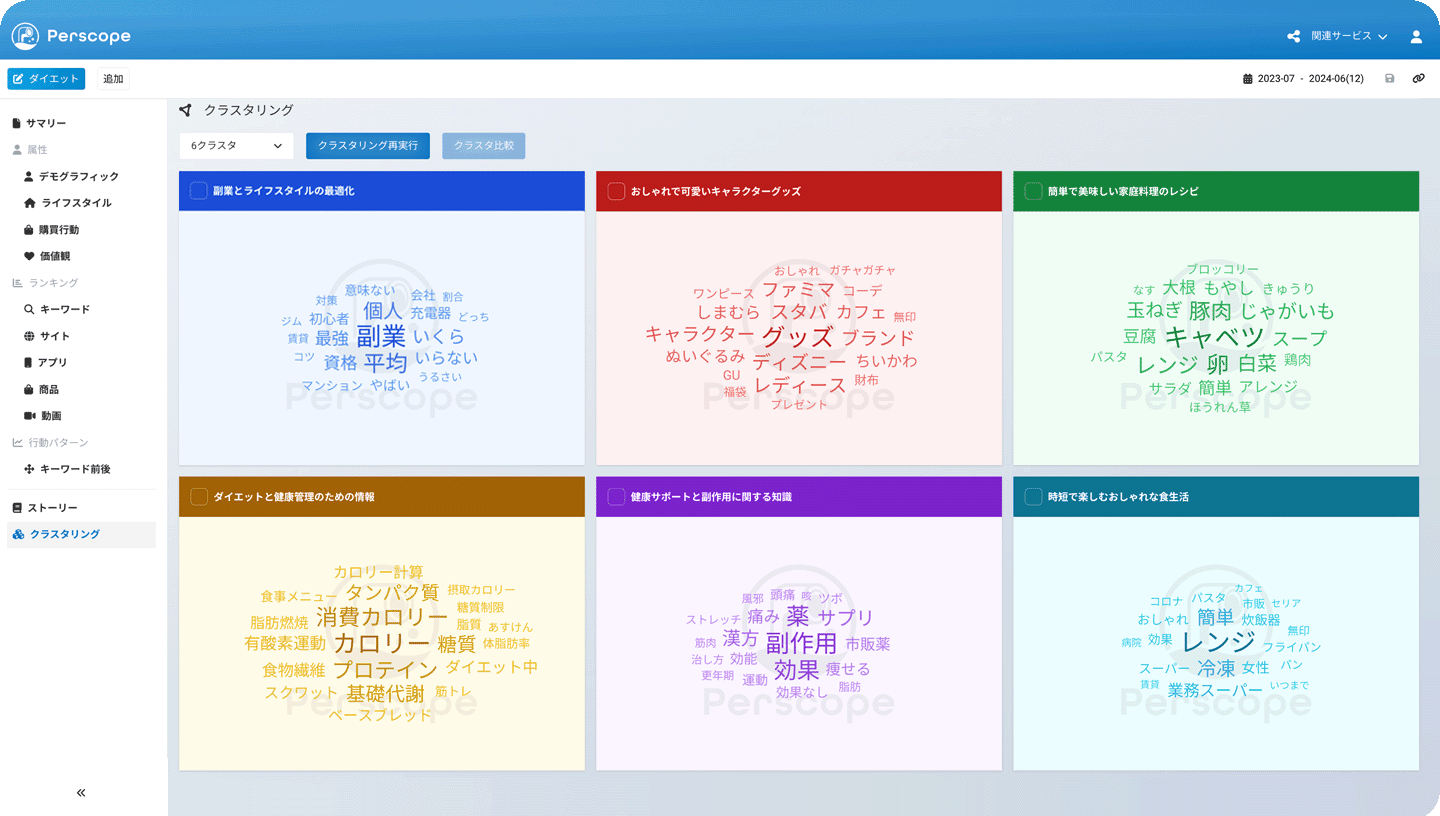The image size is (1440, 816).
Task: Click the word 副作用 in purple cloud
Action: tap(801, 642)
